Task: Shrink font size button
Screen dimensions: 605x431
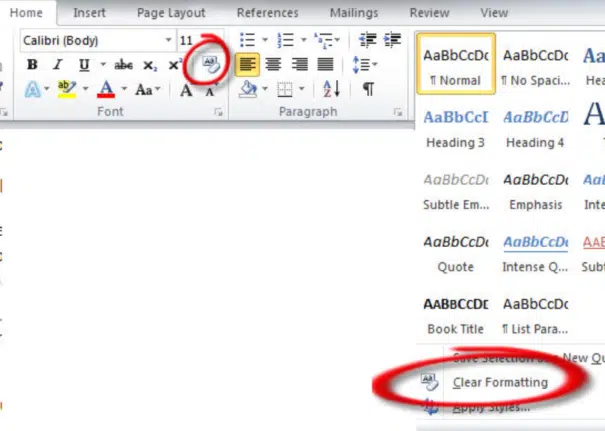Action: coord(211,91)
